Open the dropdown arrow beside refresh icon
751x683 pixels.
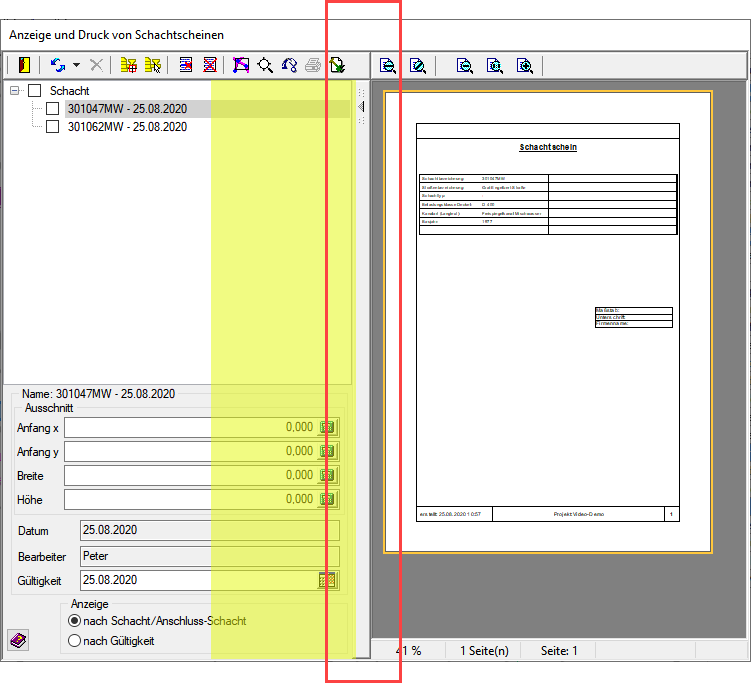click(x=76, y=66)
